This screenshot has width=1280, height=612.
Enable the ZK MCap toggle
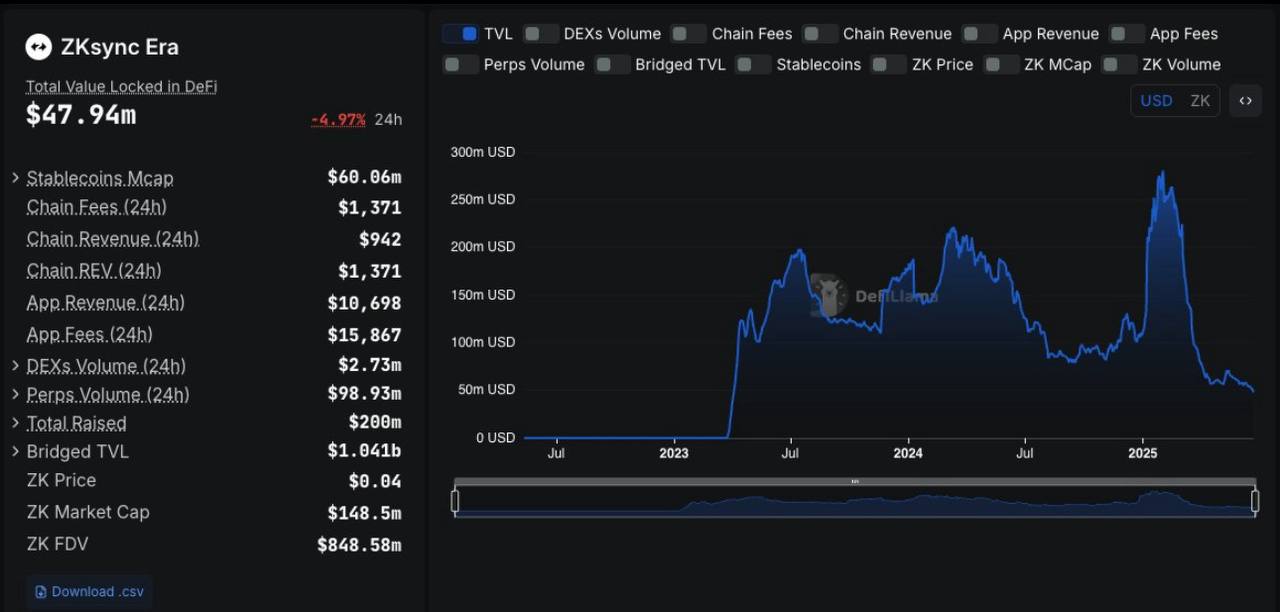click(1001, 65)
